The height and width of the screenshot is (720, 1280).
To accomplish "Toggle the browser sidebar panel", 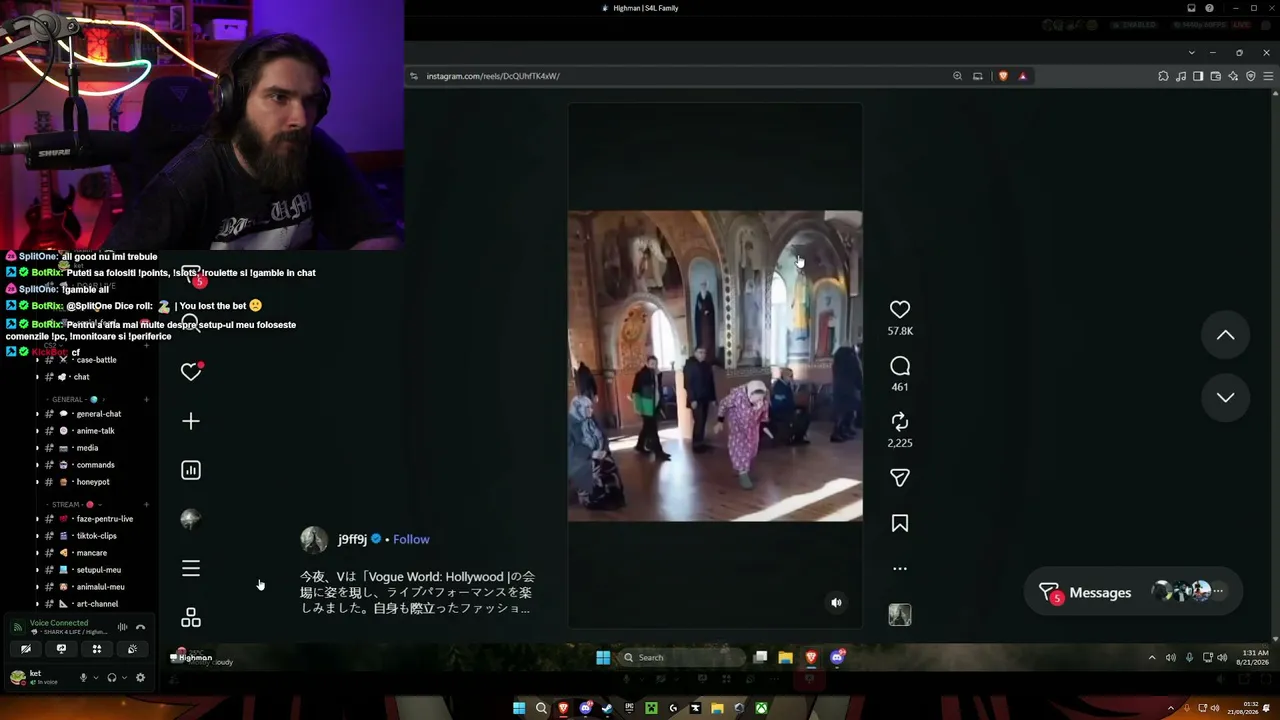I will [1198, 76].
